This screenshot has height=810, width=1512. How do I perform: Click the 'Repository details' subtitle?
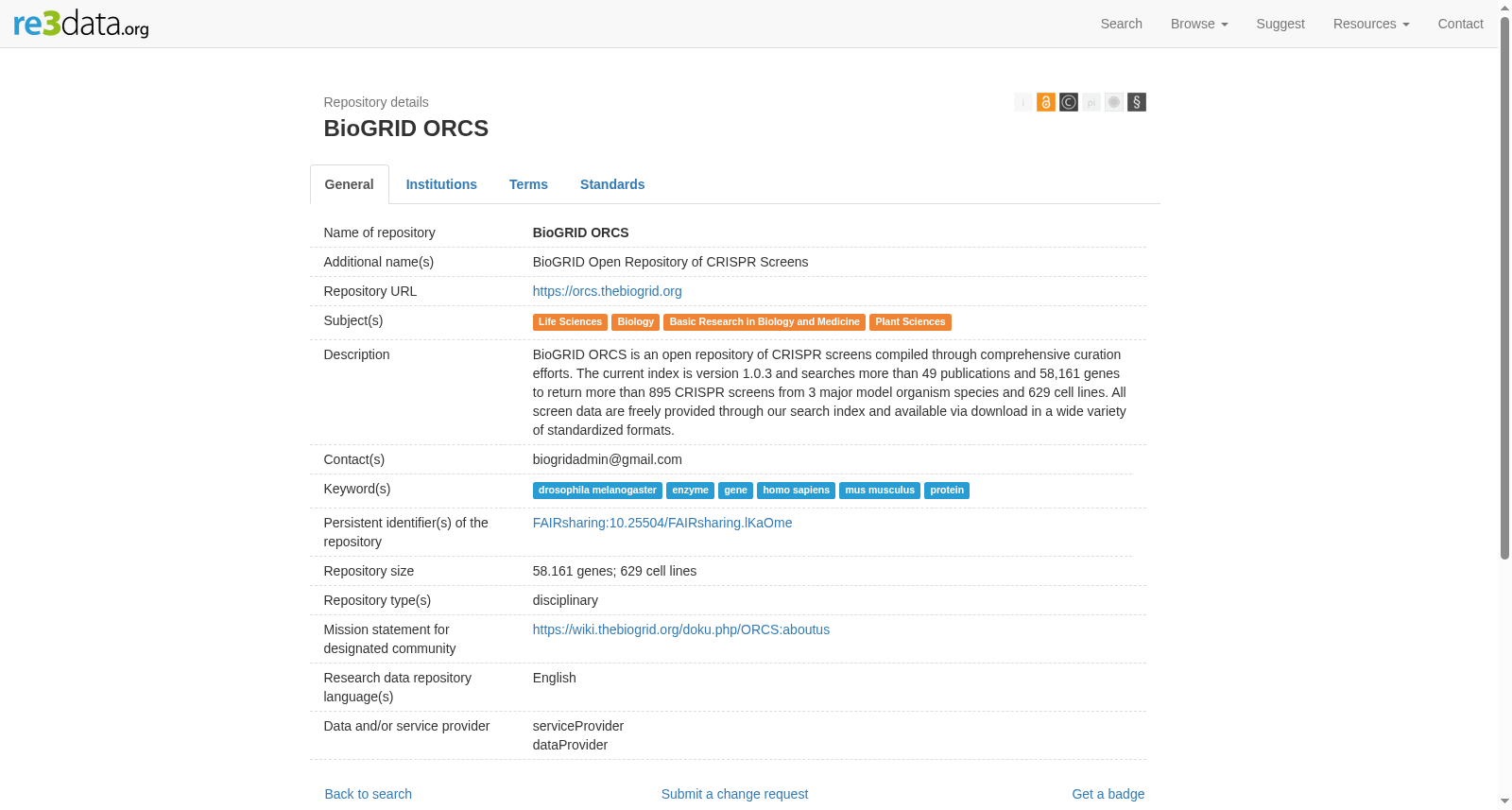click(x=376, y=102)
